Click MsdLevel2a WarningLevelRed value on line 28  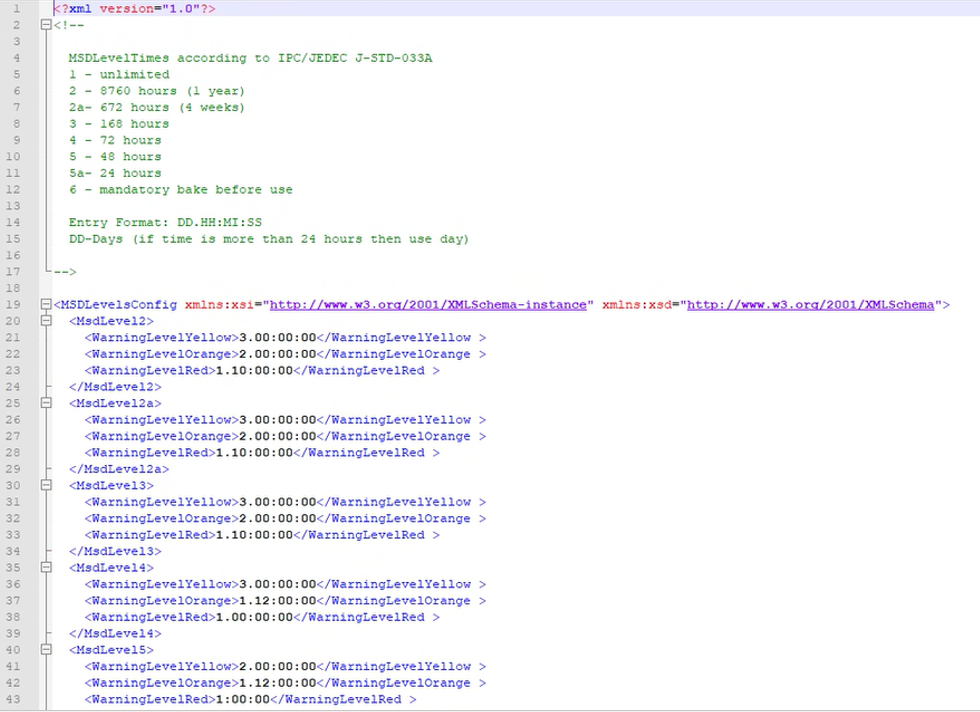[254, 453]
